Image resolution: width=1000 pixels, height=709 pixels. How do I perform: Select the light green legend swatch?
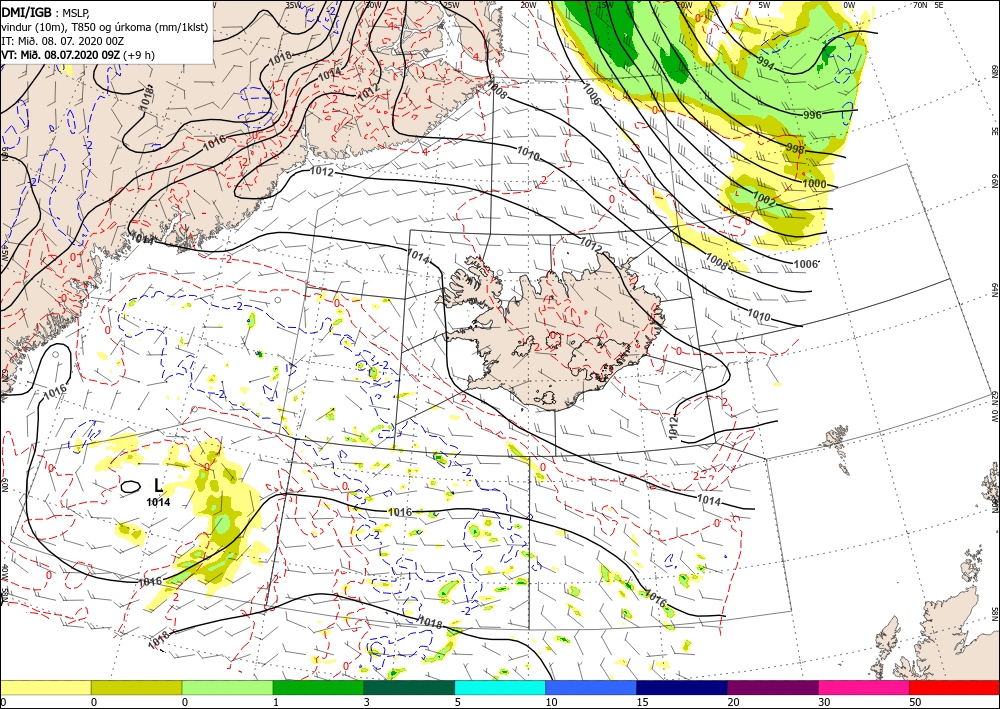click(x=227, y=687)
